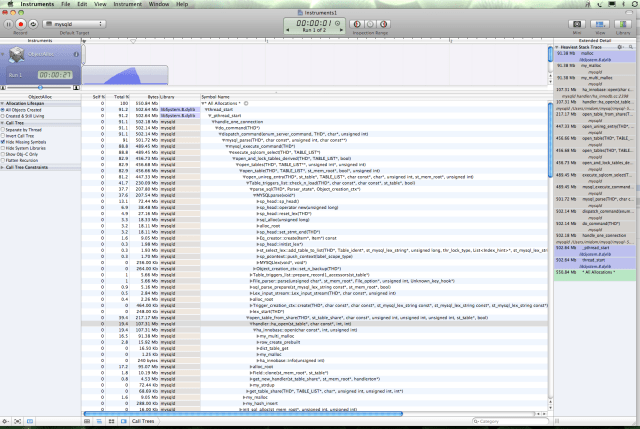Select All Objects Created radio button

tap(2, 110)
